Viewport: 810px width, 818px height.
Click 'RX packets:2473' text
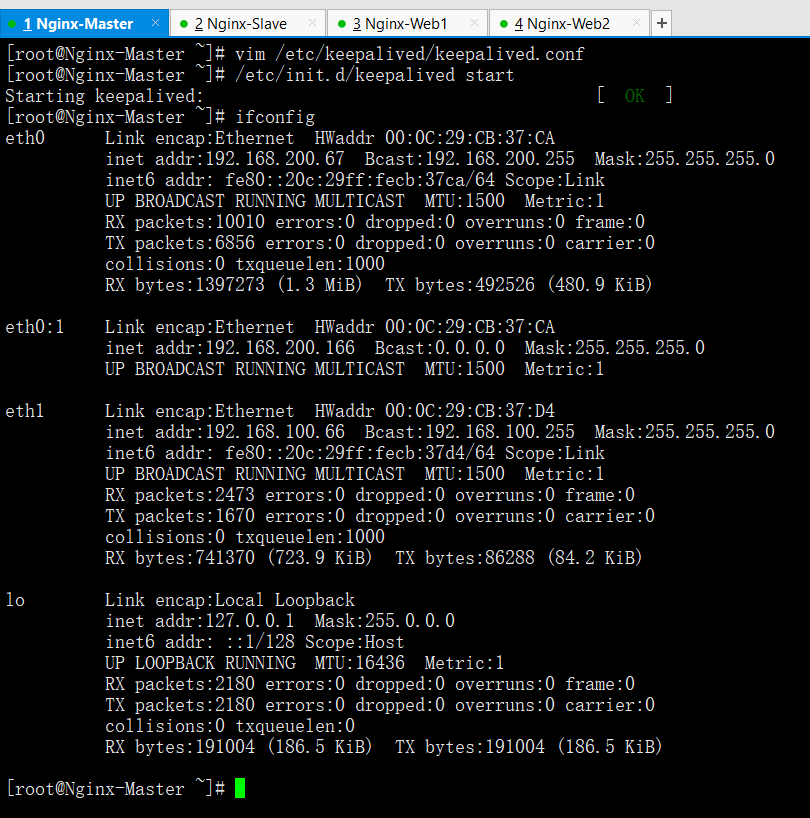click(x=180, y=495)
